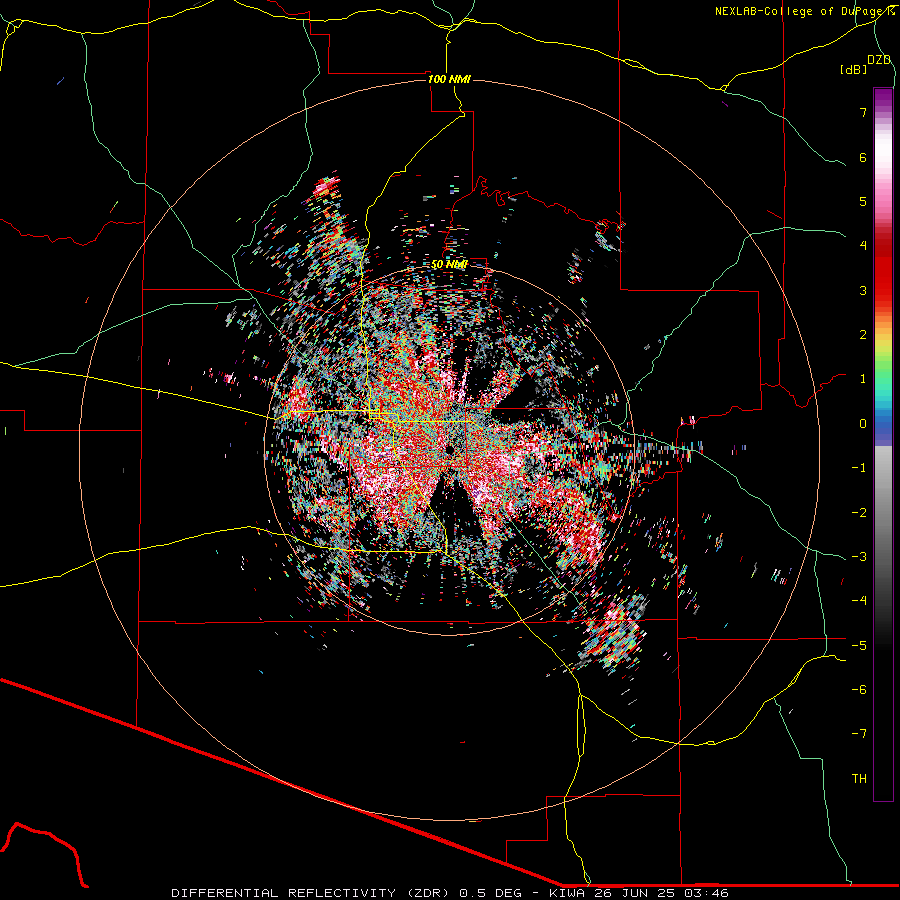The height and width of the screenshot is (900, 900).
Task: Click the "-6" tick label on color scale
Action: (x=859, y=690)
